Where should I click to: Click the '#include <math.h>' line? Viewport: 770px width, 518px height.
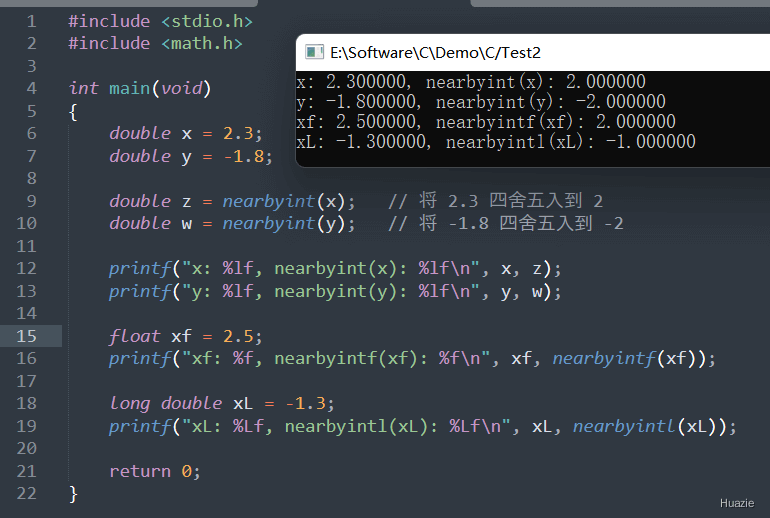coord(156,44)
